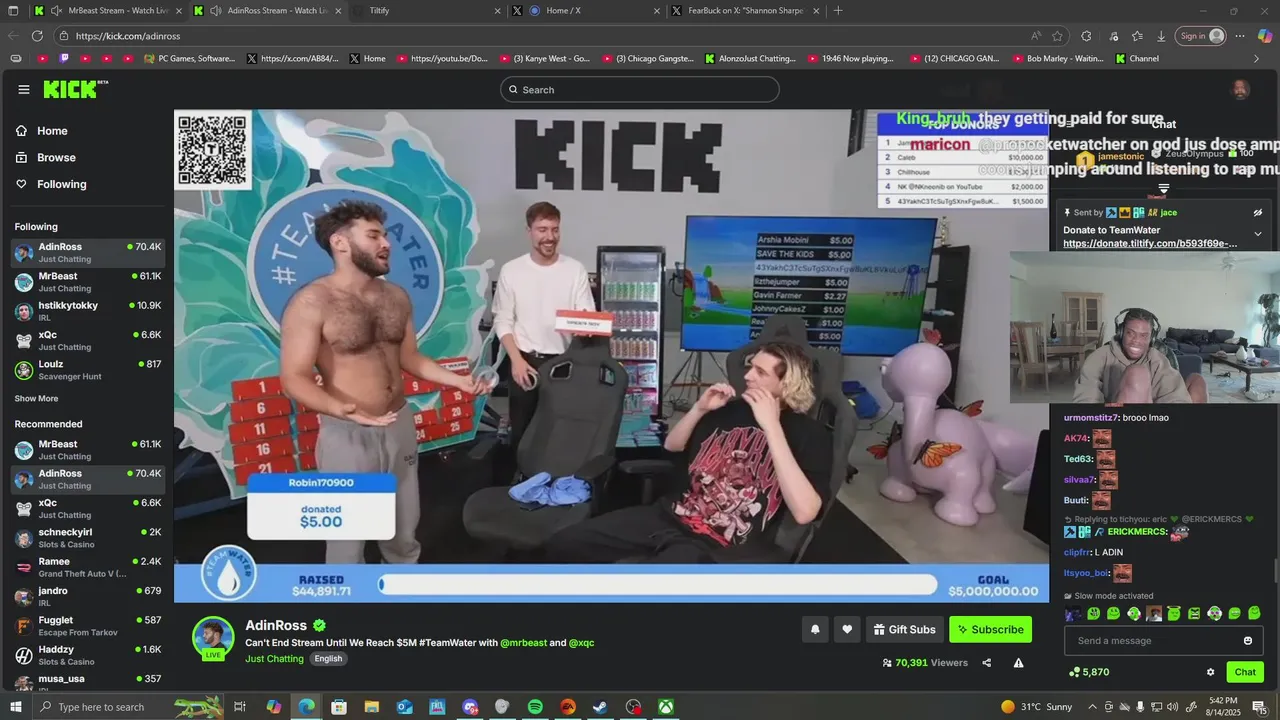
Task: Open Windows Start menu
Action: (x=15, y=707)
